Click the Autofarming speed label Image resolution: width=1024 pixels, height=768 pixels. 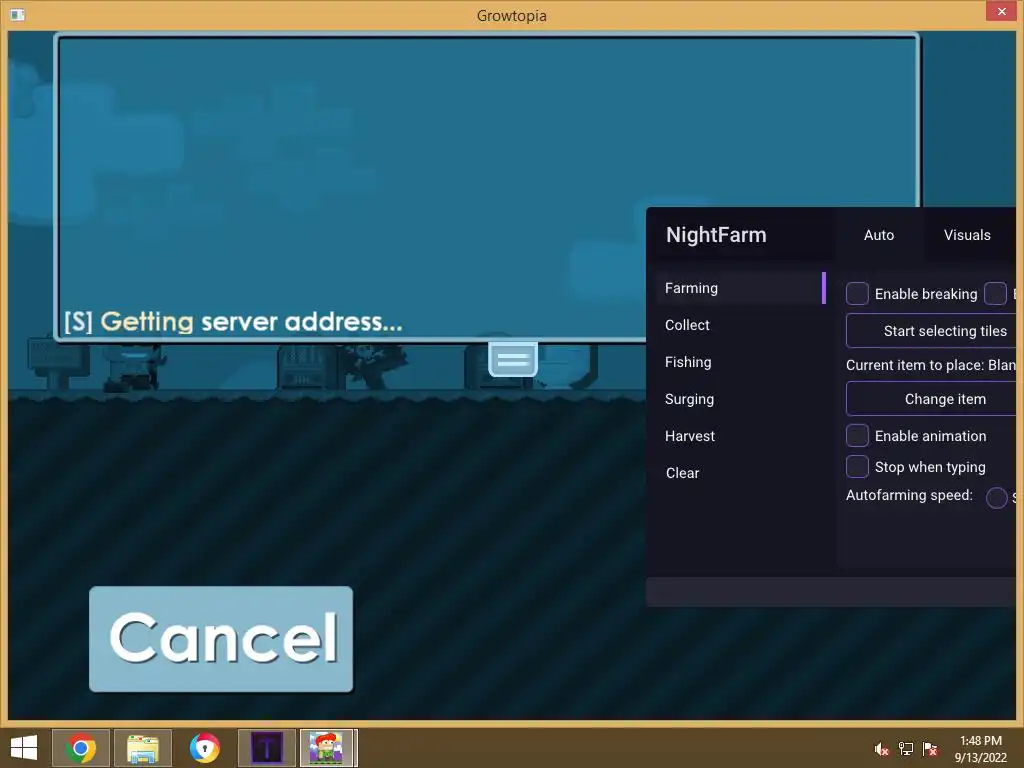tap(909, 495)
